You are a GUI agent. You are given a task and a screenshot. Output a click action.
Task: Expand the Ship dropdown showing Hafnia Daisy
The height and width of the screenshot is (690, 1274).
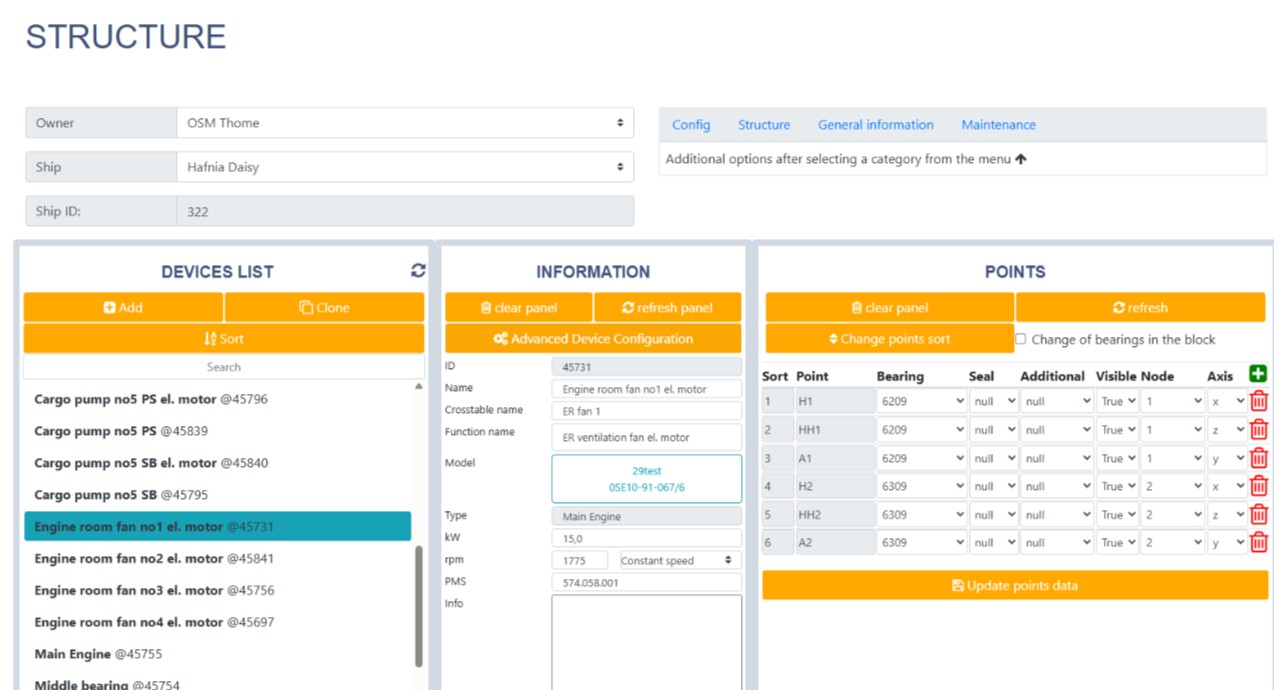click(x=405, y=167)
